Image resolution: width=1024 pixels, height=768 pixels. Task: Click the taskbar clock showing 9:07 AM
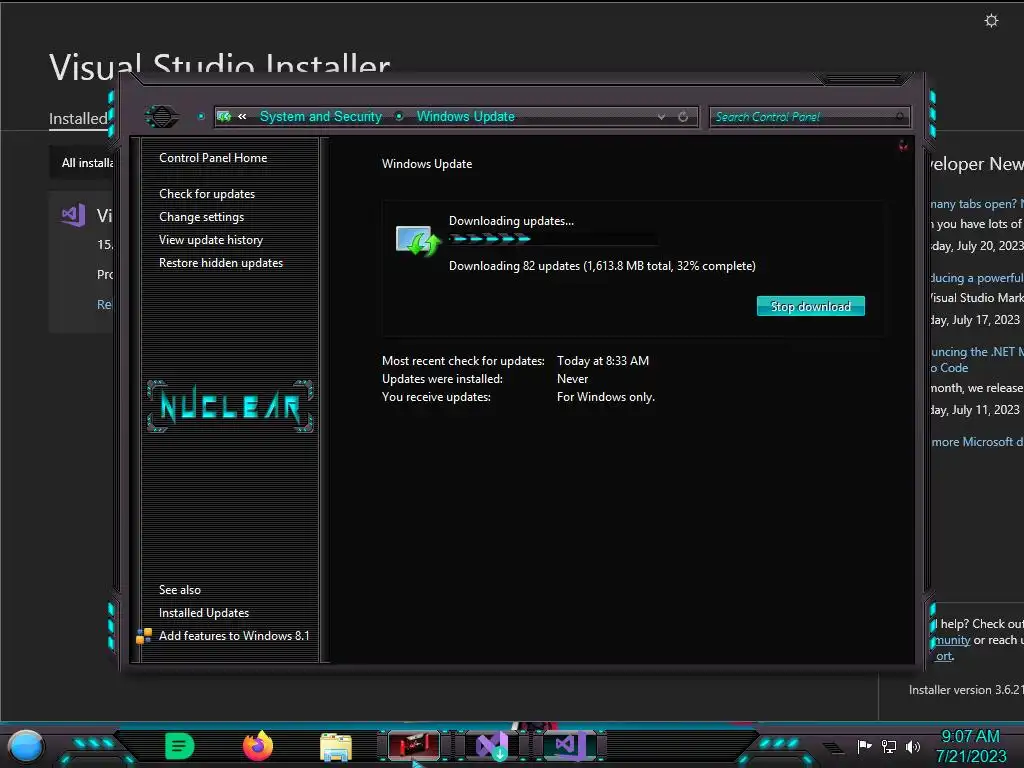tap(971, 746)
